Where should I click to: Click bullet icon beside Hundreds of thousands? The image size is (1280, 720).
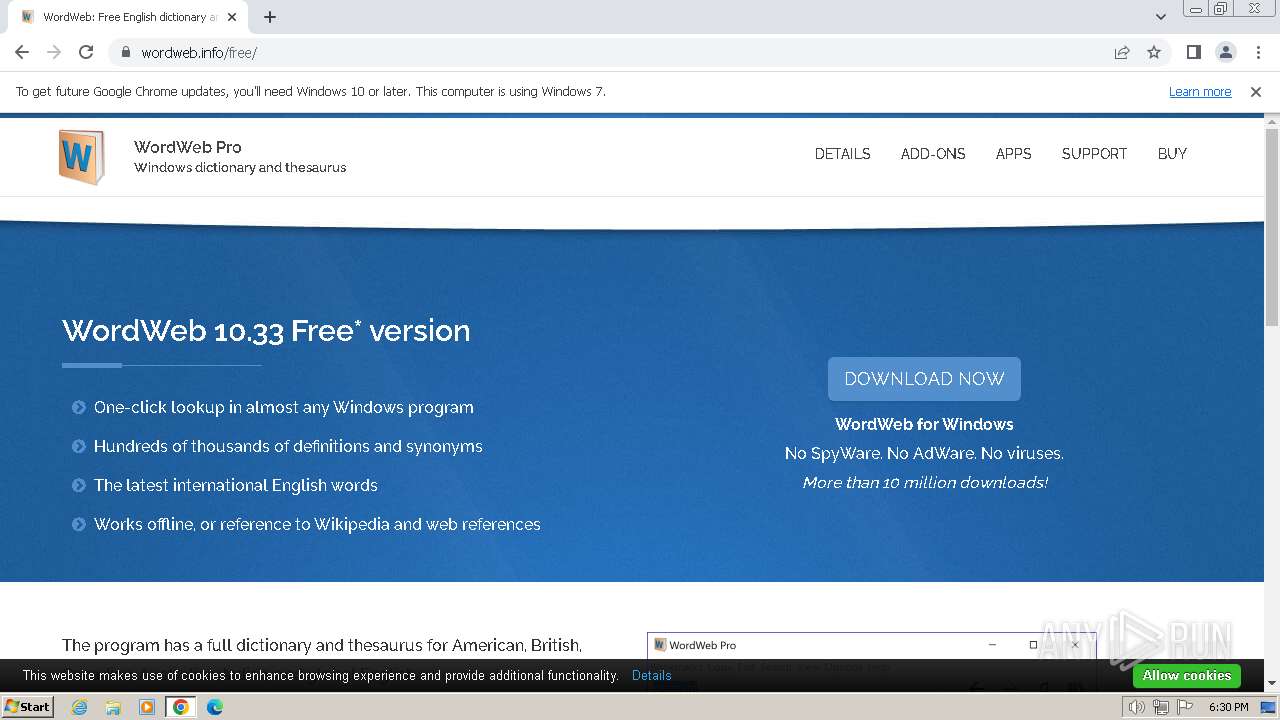(79, 446)
